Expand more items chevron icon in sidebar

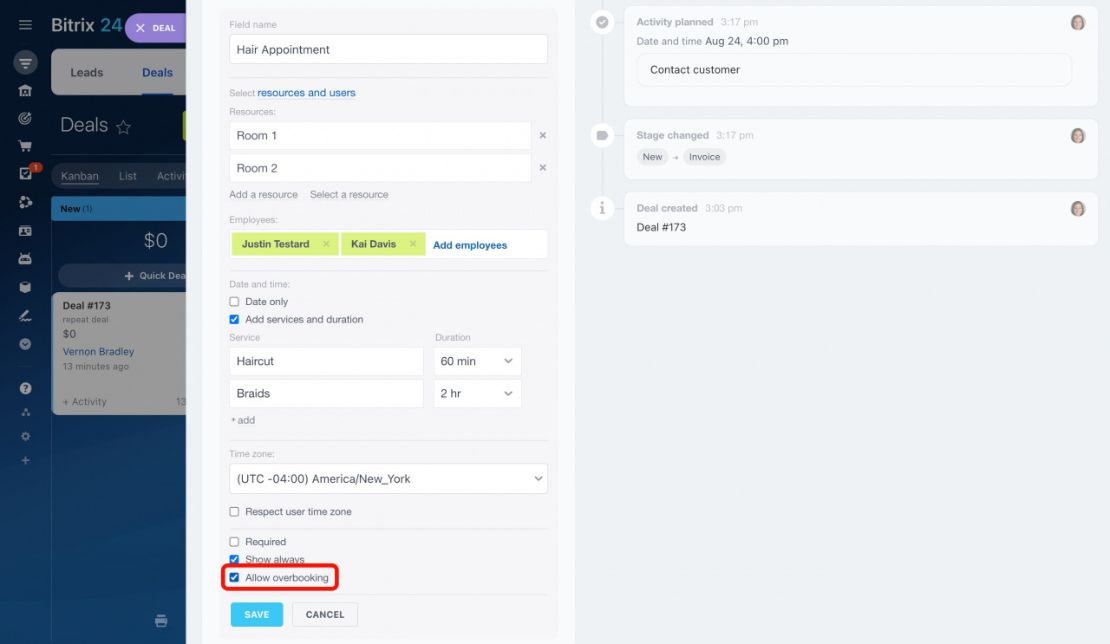pyautogui.click(x=25, y=344)
